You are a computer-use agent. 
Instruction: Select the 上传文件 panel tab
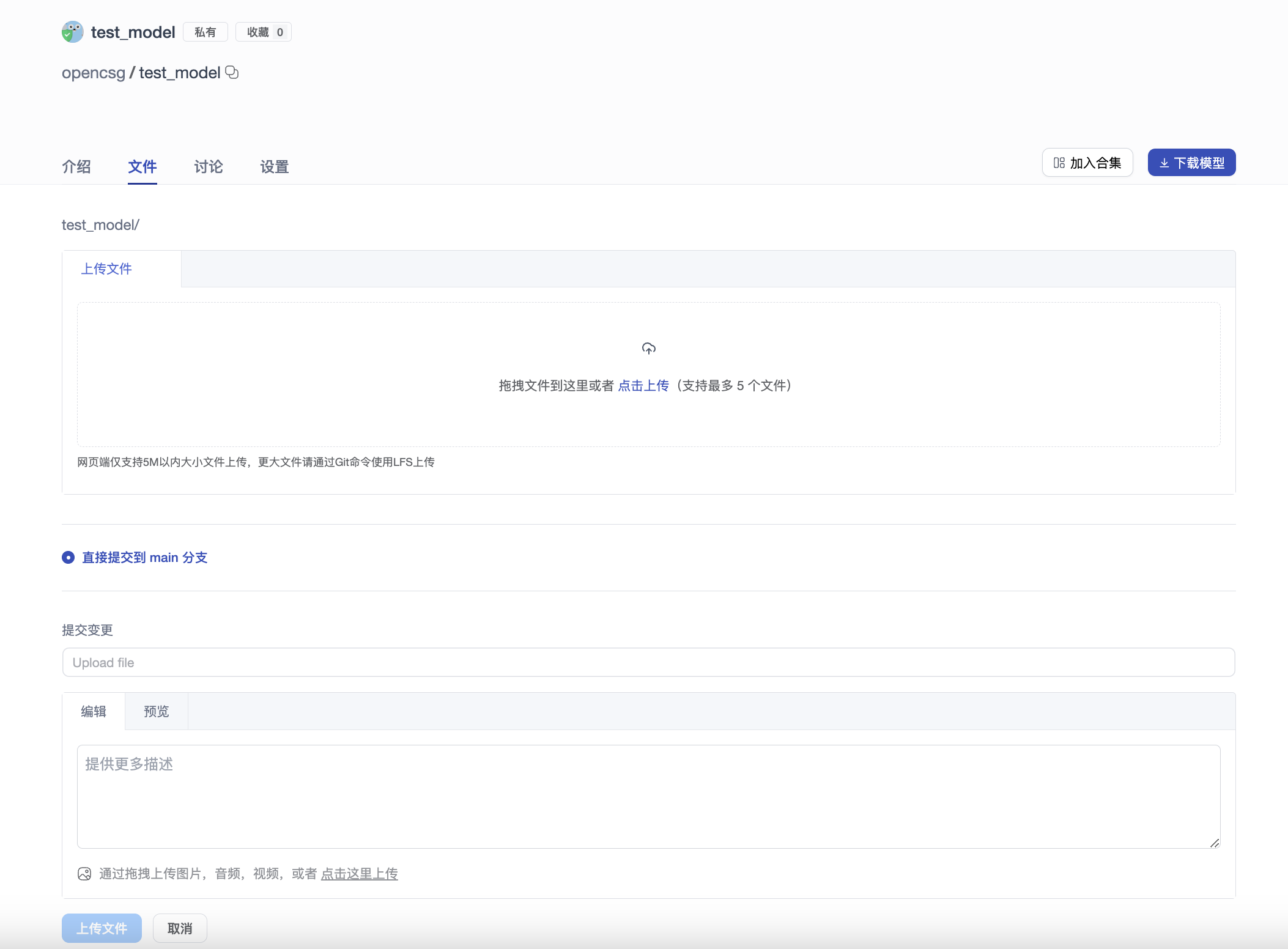pyautogui.click(x=106, y=268)
